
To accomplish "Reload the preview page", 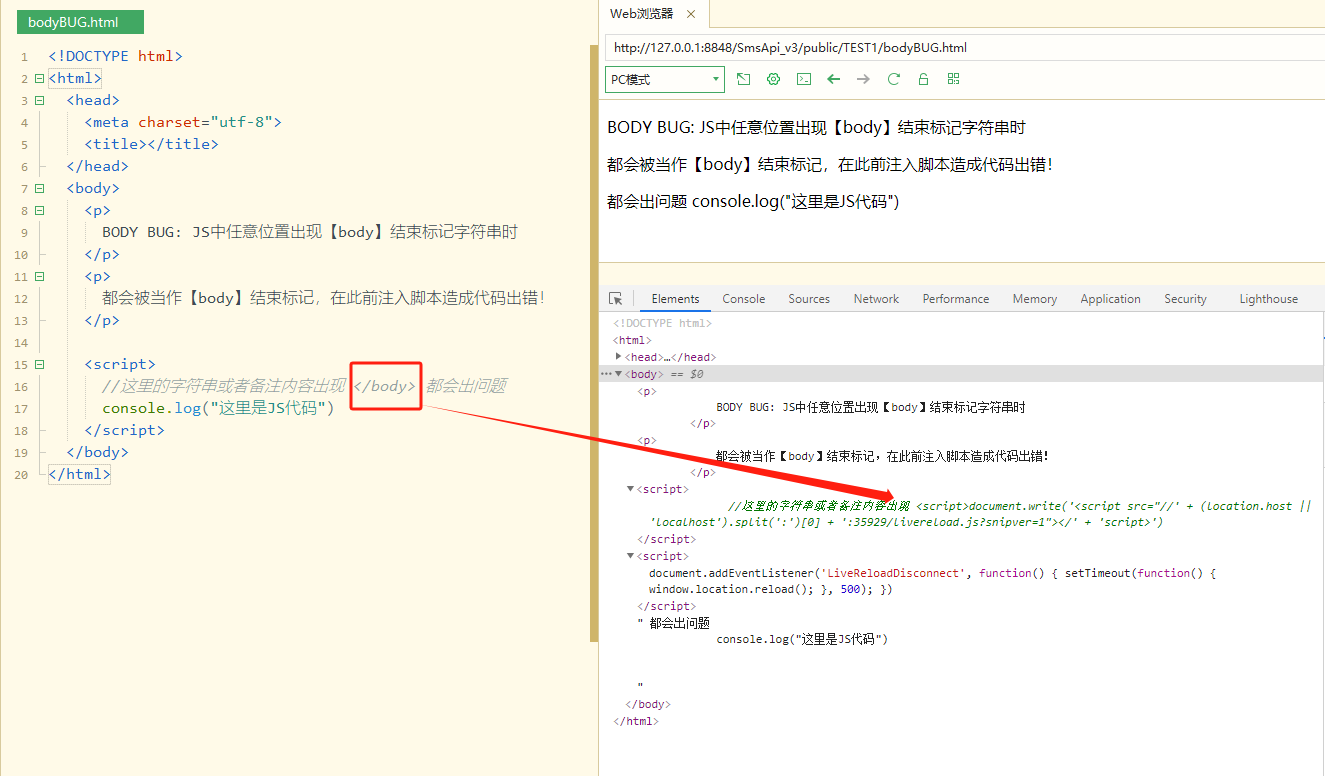I will pyautogui.click(x=893, y=79).
